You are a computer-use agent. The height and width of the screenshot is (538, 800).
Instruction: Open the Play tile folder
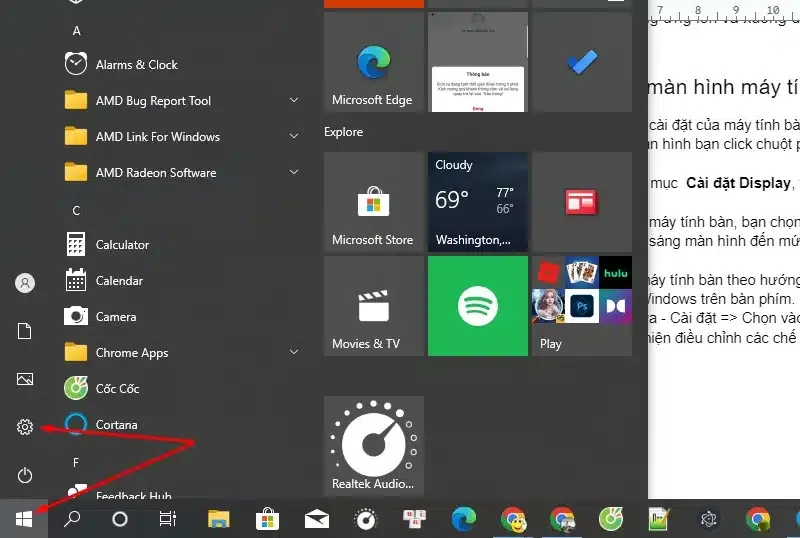click(582, 306)
